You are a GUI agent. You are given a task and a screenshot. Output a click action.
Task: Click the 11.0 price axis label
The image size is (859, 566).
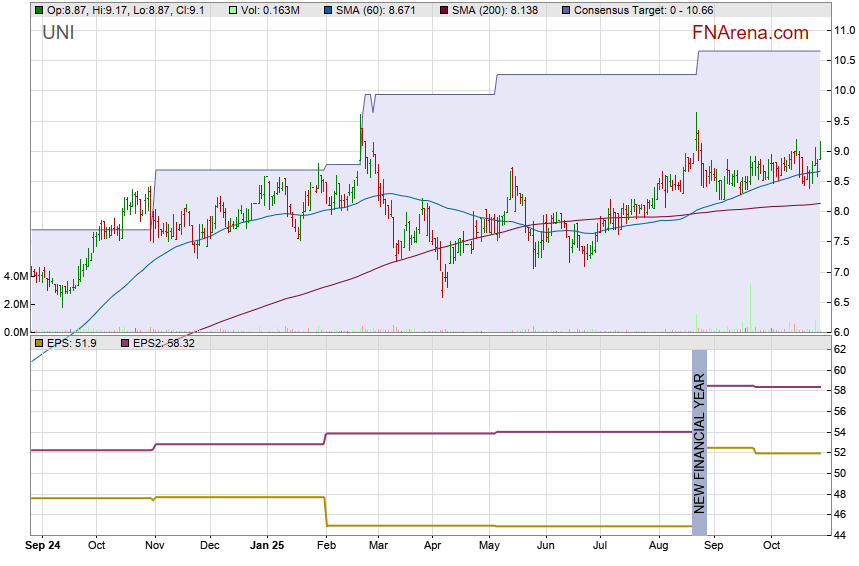click(x=844, y=31)
